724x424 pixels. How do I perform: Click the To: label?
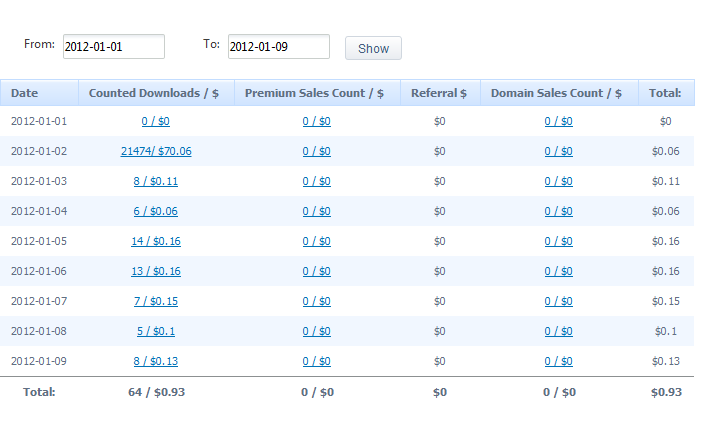[x=211, y=44]
